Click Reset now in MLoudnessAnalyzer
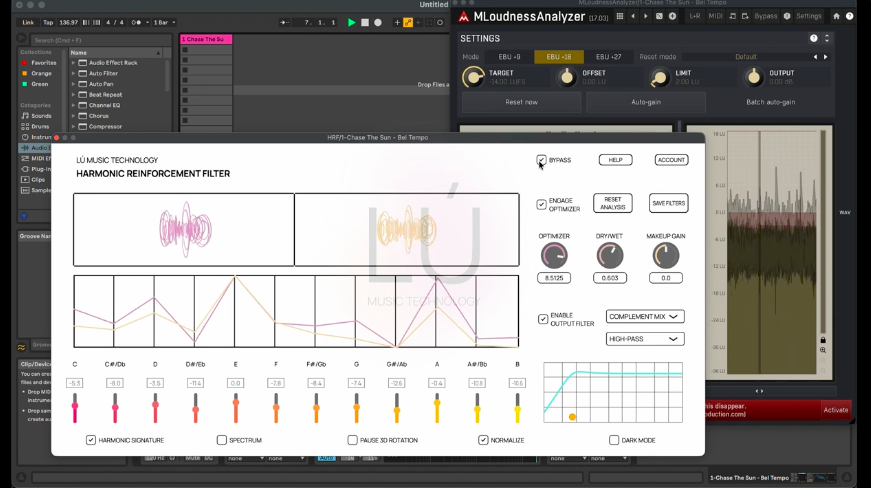The width and height of the screenshot is (871, 488). 522,102
